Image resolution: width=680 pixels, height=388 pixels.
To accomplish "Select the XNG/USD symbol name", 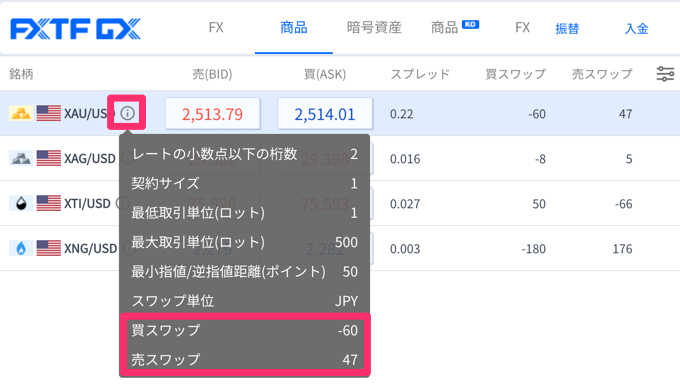I will tap(90, 249).
